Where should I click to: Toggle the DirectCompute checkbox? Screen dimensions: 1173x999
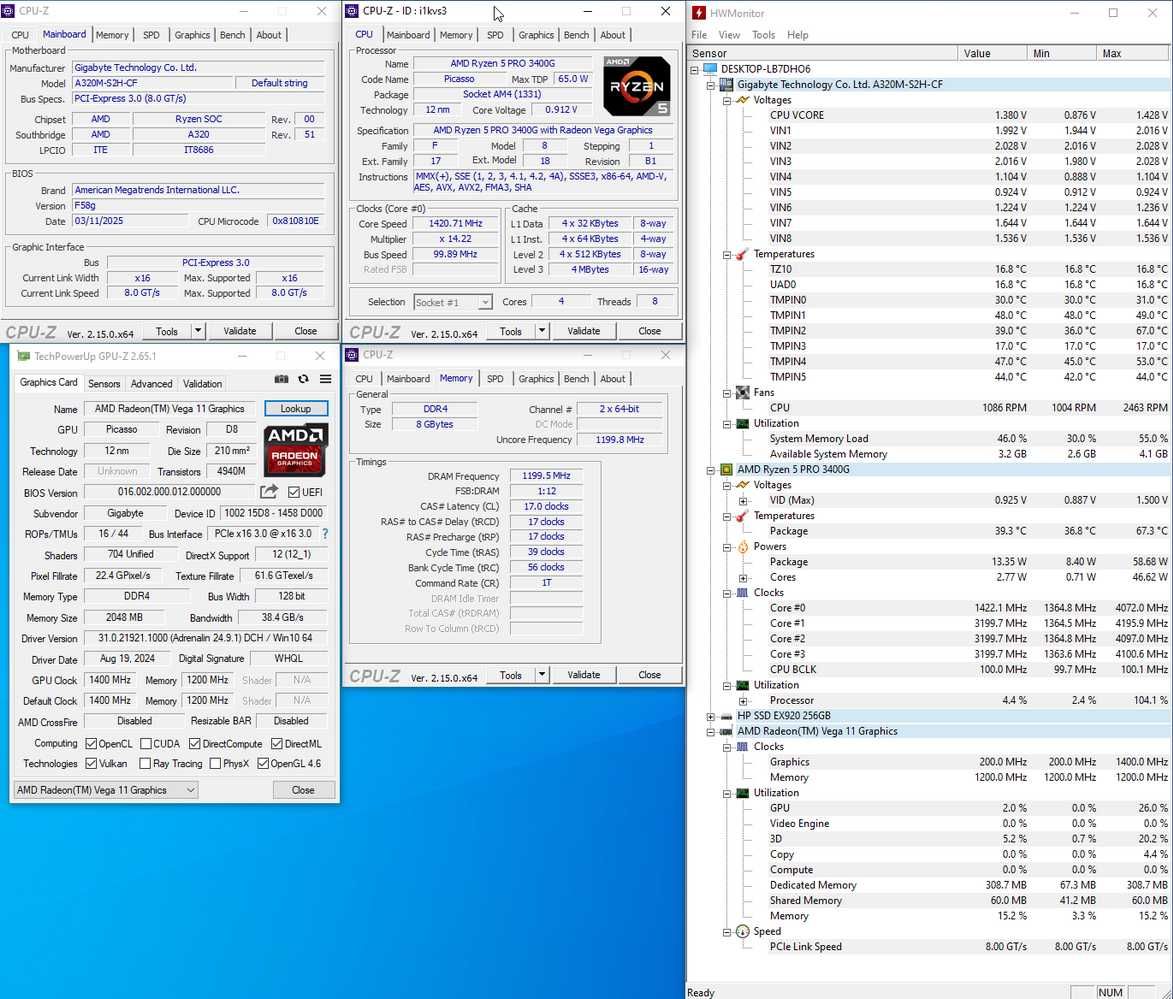click(x=195, y=744)
